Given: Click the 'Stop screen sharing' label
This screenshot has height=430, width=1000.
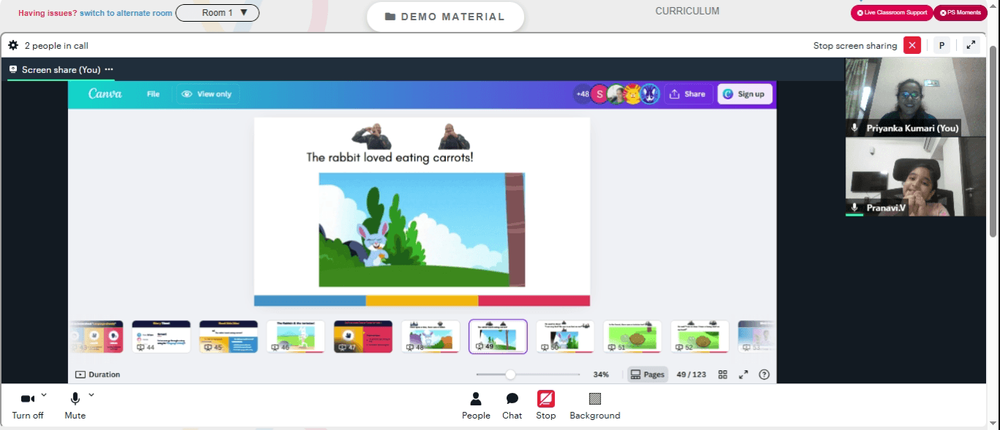Looking at the screenshot, I should (855, 45).
